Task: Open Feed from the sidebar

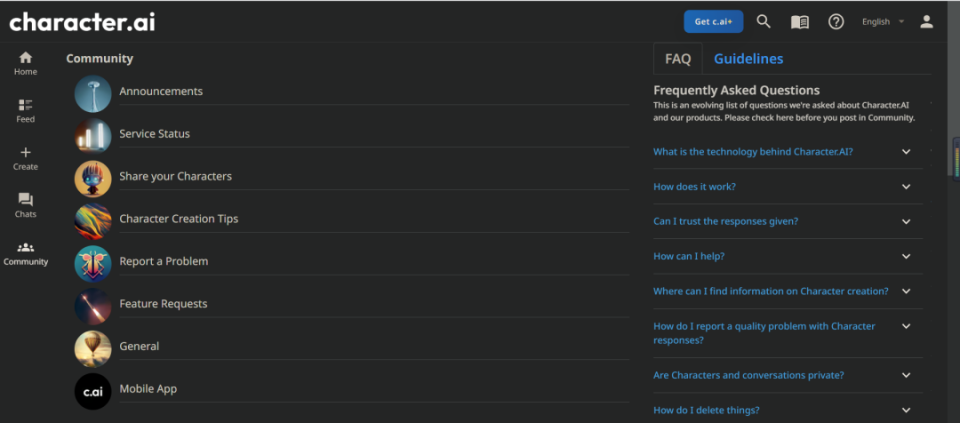Action: 25,111
